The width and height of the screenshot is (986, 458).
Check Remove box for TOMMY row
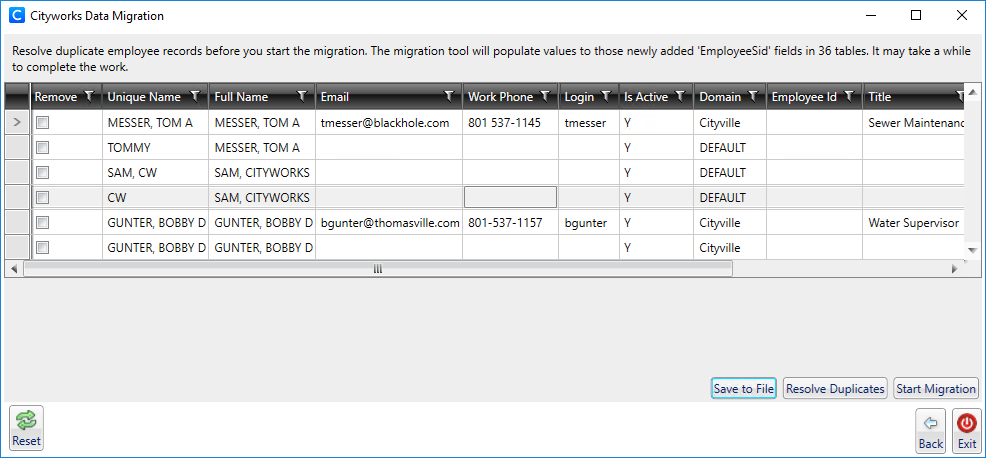pos(43,147)
